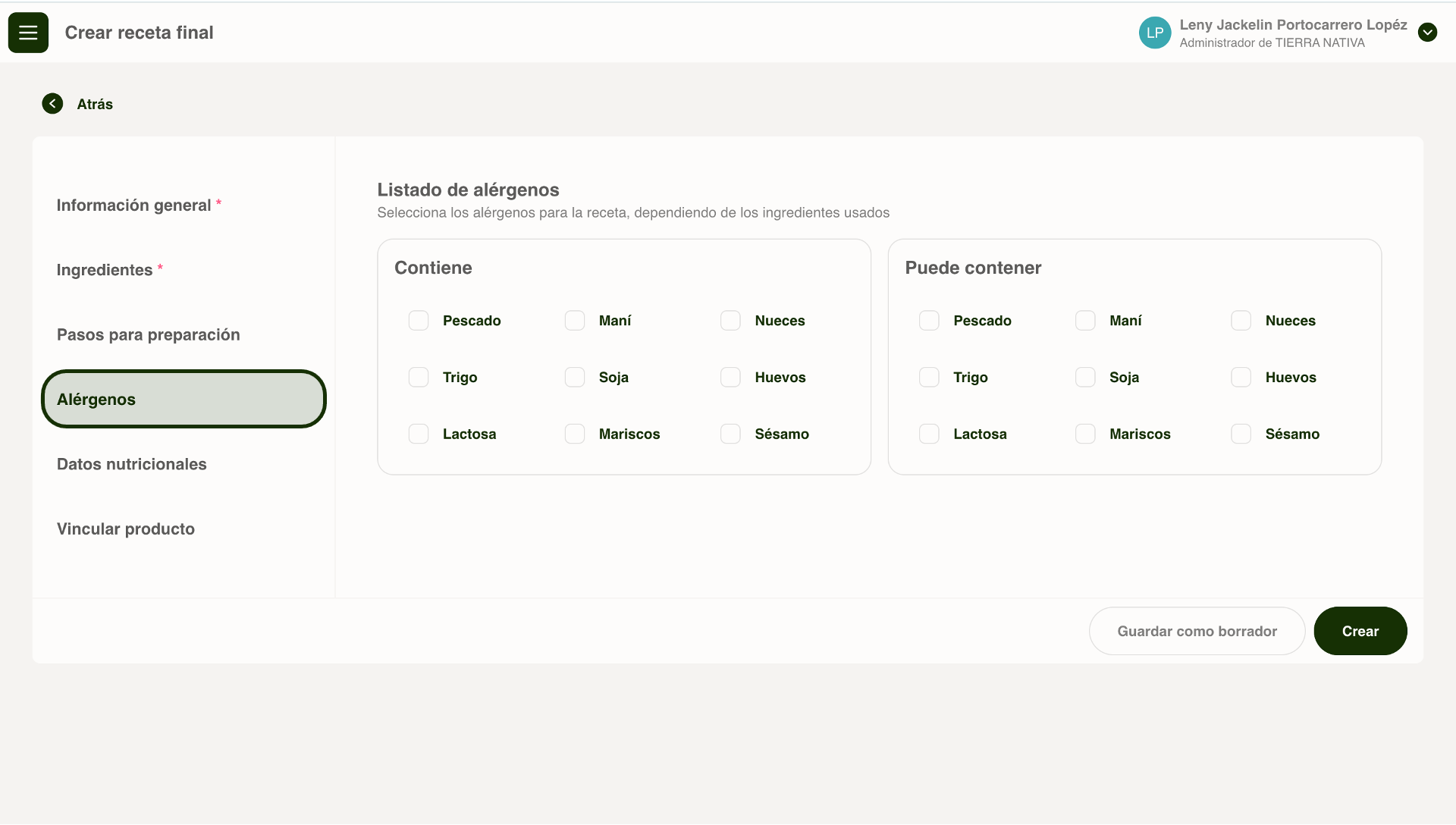This screenshot has width=1456, height=825.
Task: Open Vincular producto section
Action: coord(126,529)
